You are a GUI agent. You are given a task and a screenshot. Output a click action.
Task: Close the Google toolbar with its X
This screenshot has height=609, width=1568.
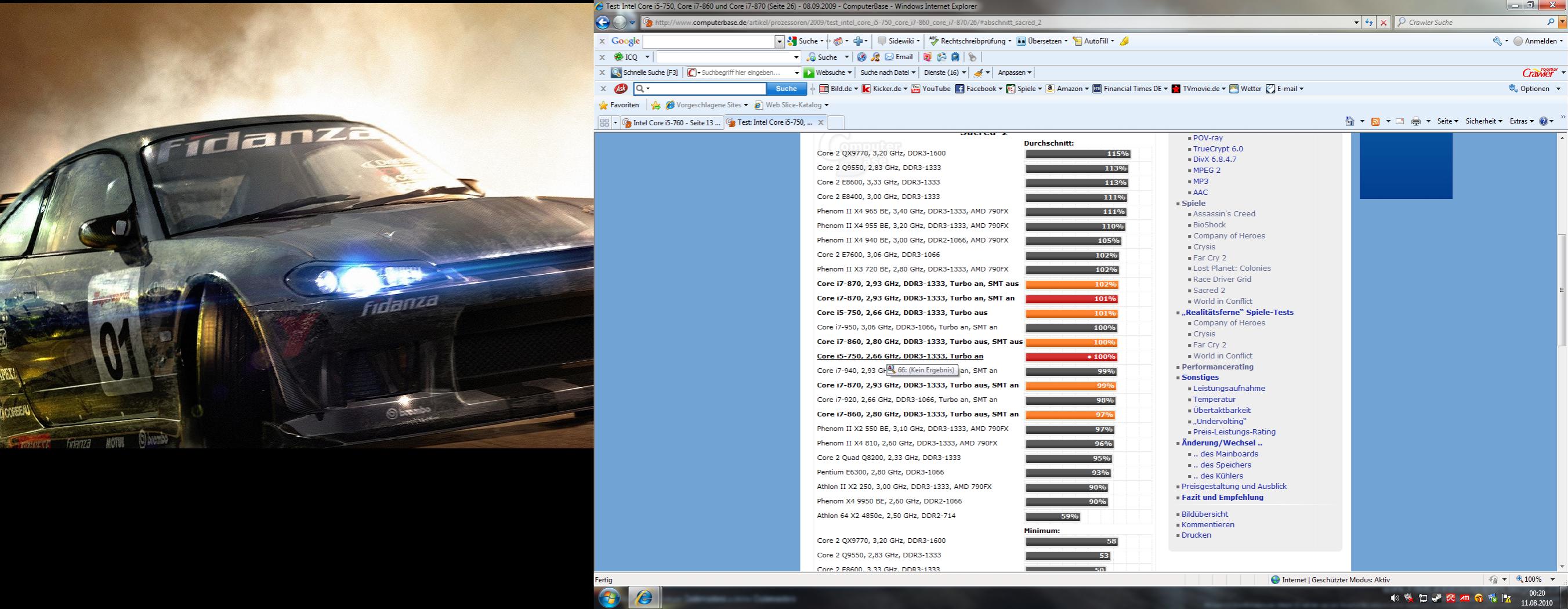602,41
